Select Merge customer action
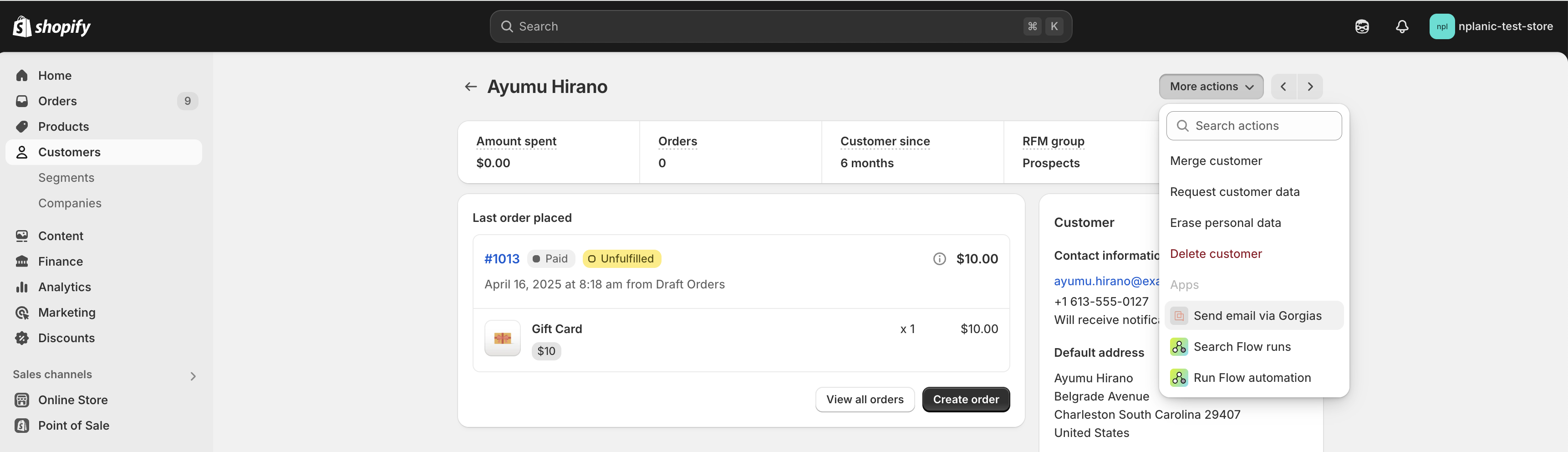 tap(1216, 161)
